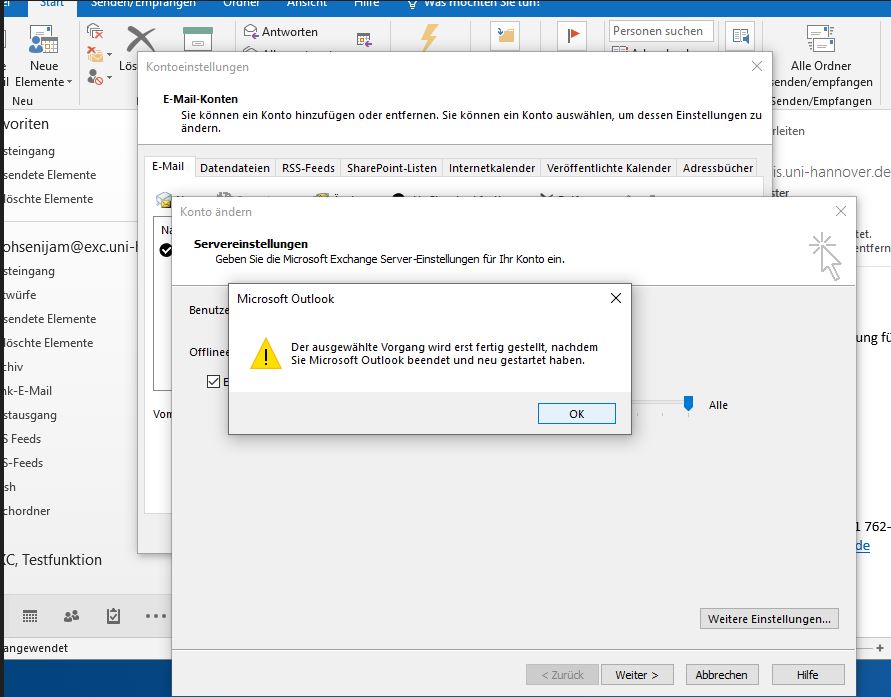
Task: Click the Junk person-blocked icon in the ribbon
Action: pos(95,77)
